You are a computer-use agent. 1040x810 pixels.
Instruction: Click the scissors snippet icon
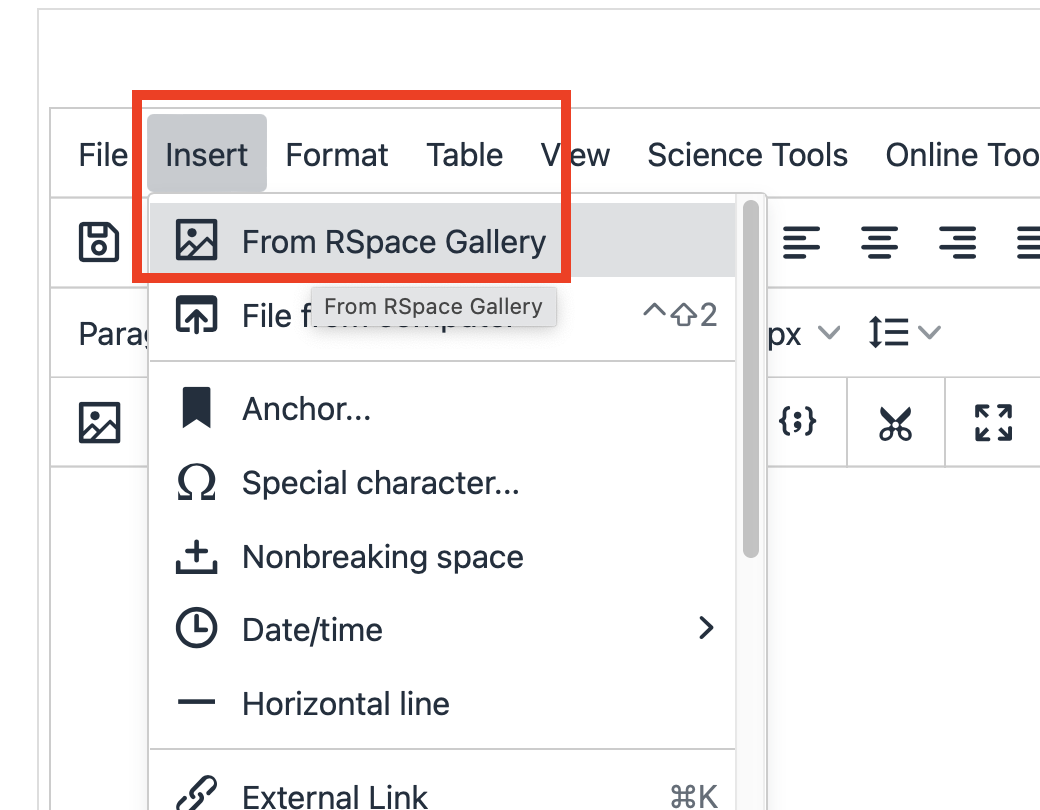point(895,423)
